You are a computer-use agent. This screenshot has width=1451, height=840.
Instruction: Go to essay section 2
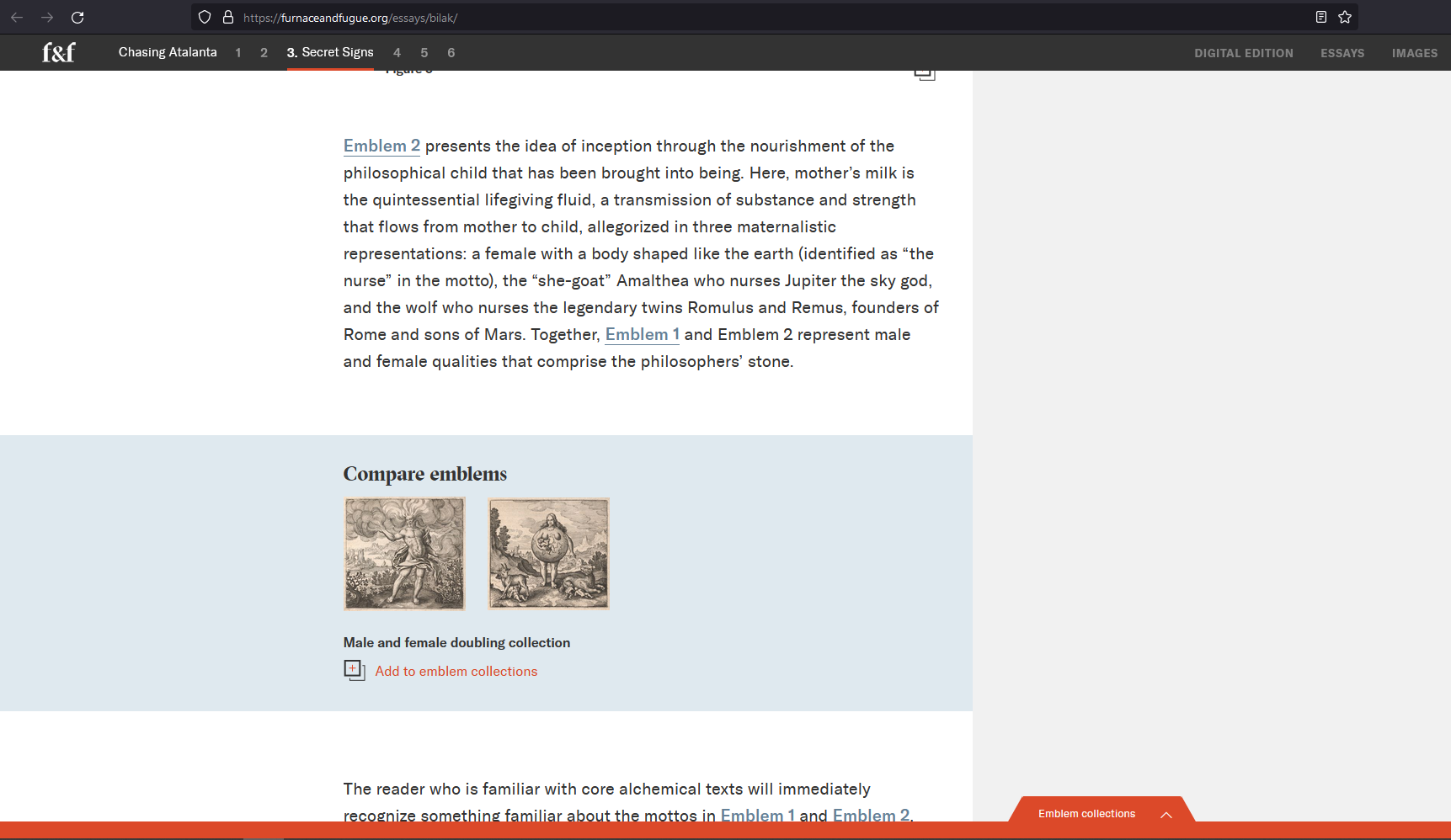[x=264, y=52]
